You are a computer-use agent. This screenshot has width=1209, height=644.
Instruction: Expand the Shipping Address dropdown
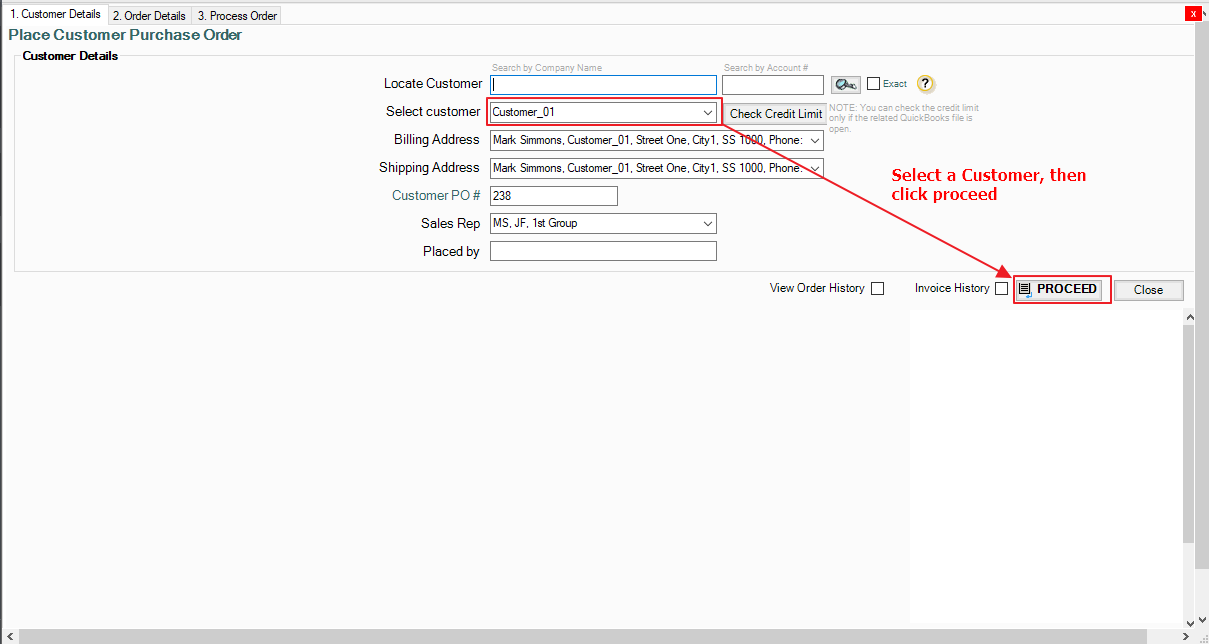click(x=815, y=169)
